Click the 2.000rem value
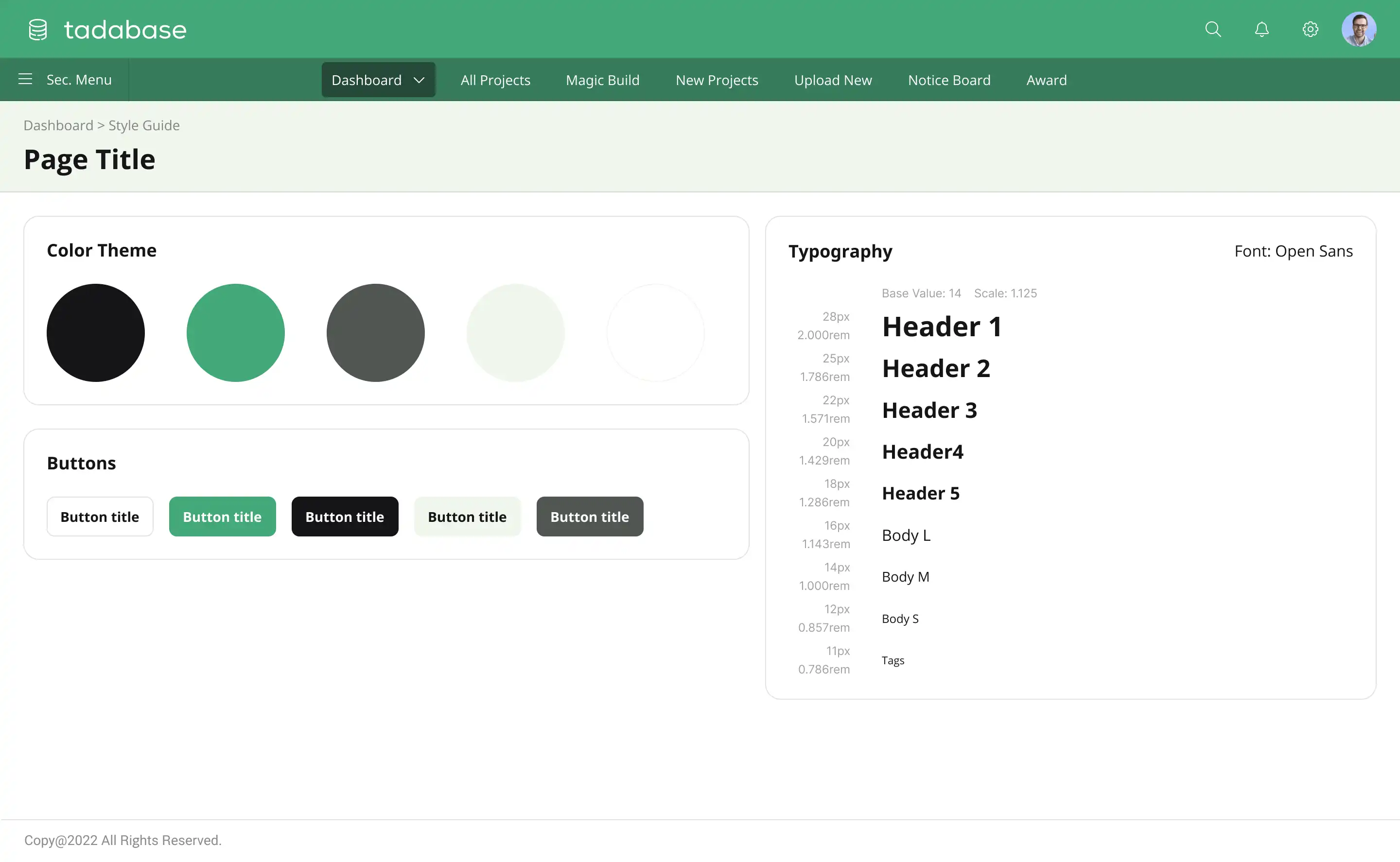The image size is (1400, 862). tap(823, 335)
